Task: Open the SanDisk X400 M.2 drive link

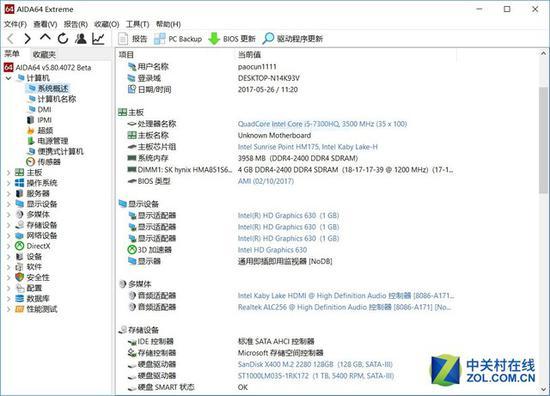Action: [x=315, y=364]
